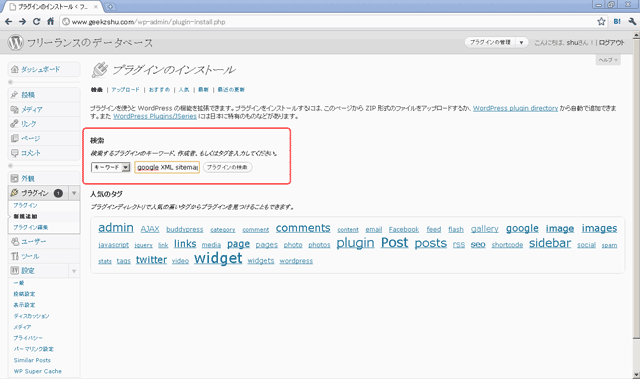Viewport: 640px width, 379px height.
Task: Click the WordPress logo in the header
Action: click(x=16, y=42)
